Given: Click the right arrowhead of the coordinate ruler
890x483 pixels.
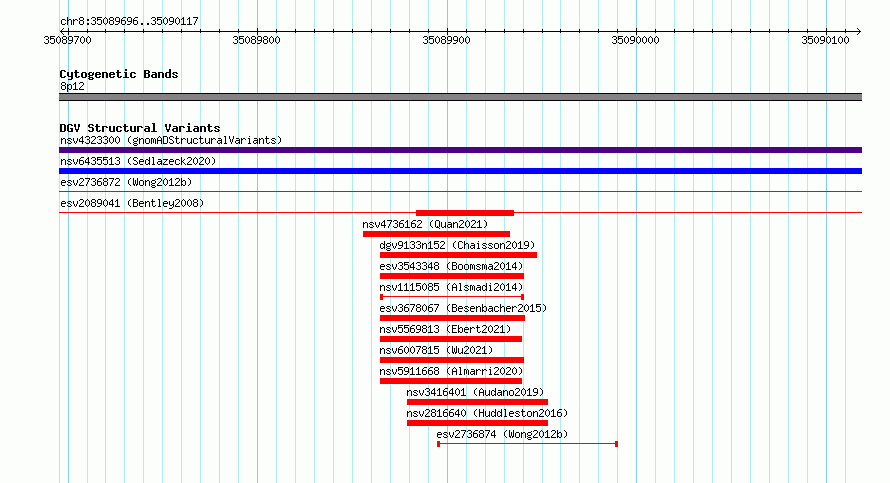Looking at the screenshot, I should tap(859, 32).
